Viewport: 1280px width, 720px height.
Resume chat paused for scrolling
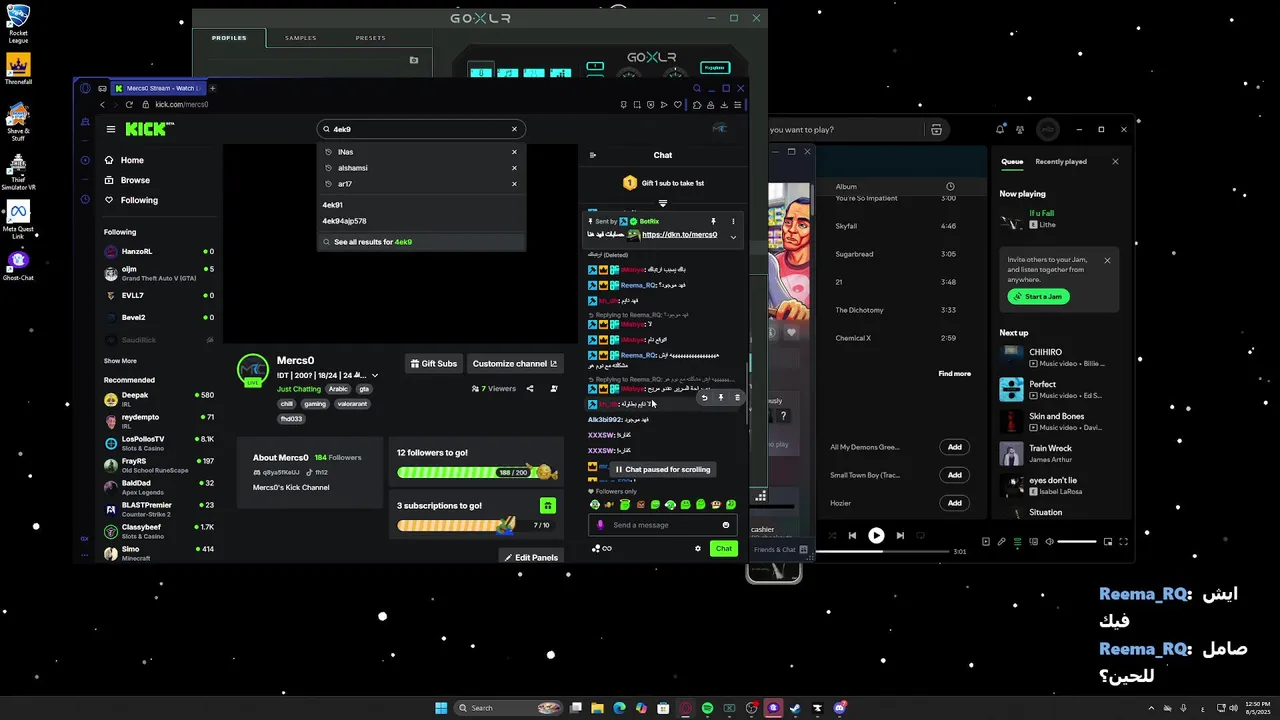[x=662, y=469]
